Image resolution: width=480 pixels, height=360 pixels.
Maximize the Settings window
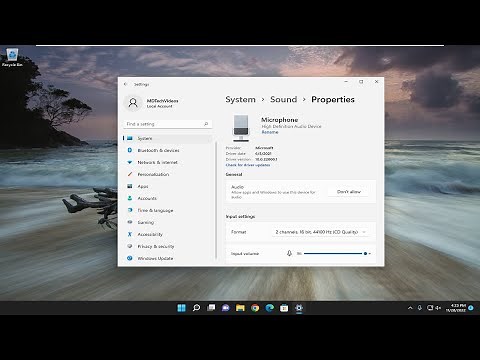point(361,82)
